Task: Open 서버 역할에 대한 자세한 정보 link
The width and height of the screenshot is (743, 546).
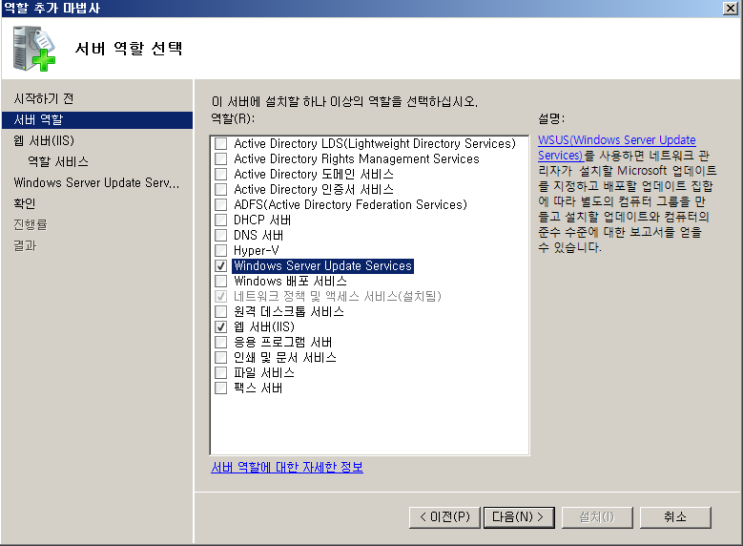Action: click(287, 467)
